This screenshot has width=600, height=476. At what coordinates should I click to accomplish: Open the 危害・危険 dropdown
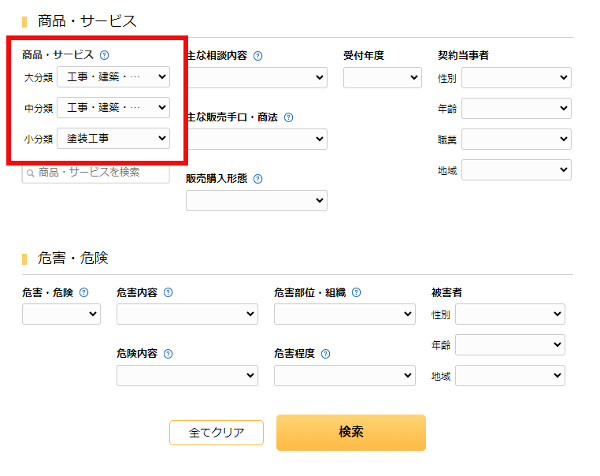tap(61, 314)
